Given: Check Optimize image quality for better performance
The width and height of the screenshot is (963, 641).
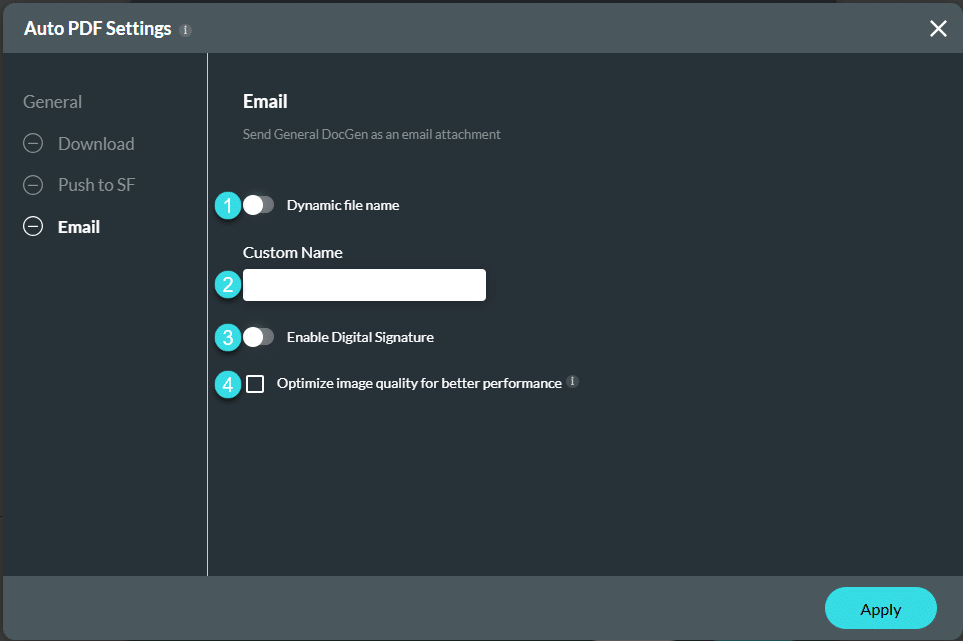Looking at the screenshot, I should [x=255, y=383].
